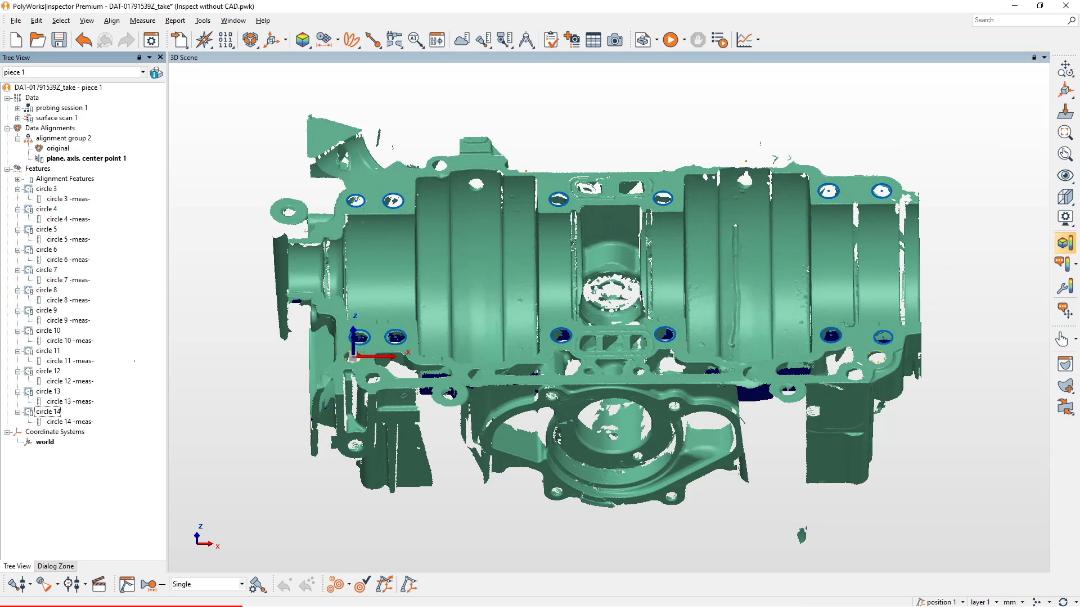Pin the Tree View pane
Viewport: 1080px width, 607px height.
pos(139,57)
